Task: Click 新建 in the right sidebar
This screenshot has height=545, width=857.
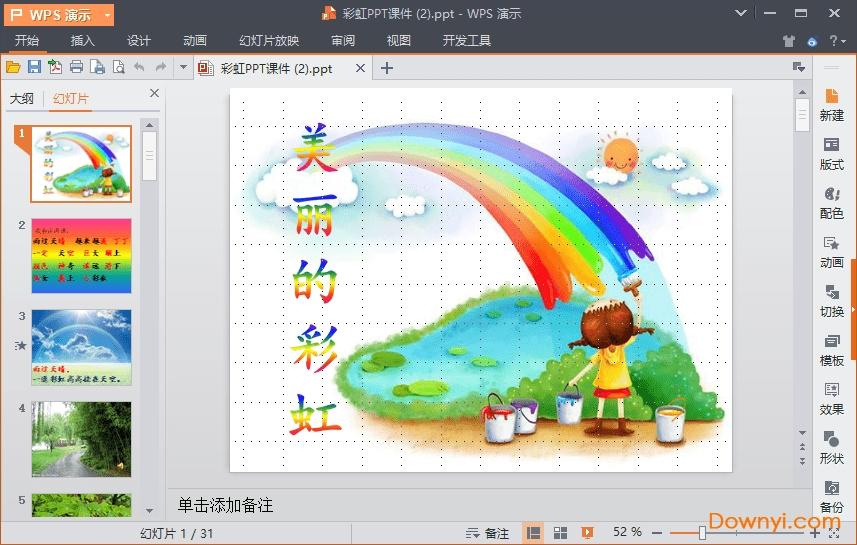Action: coord(831,105)
